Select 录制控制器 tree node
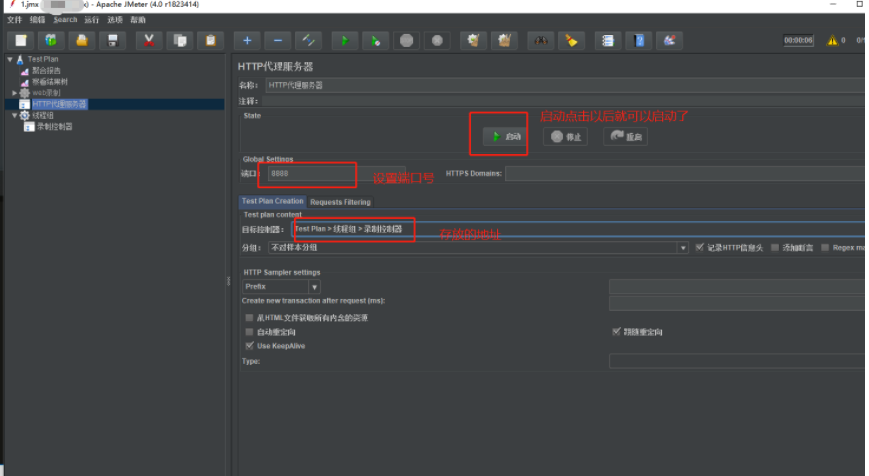This screenshot has width=869, height=476. pyautogui.click(x=54, y=126)
